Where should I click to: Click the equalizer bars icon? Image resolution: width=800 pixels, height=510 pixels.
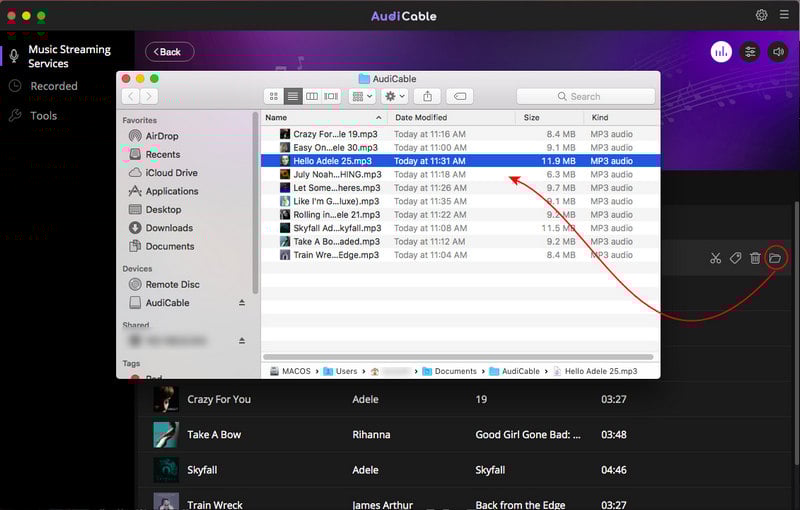click(721, 52)
